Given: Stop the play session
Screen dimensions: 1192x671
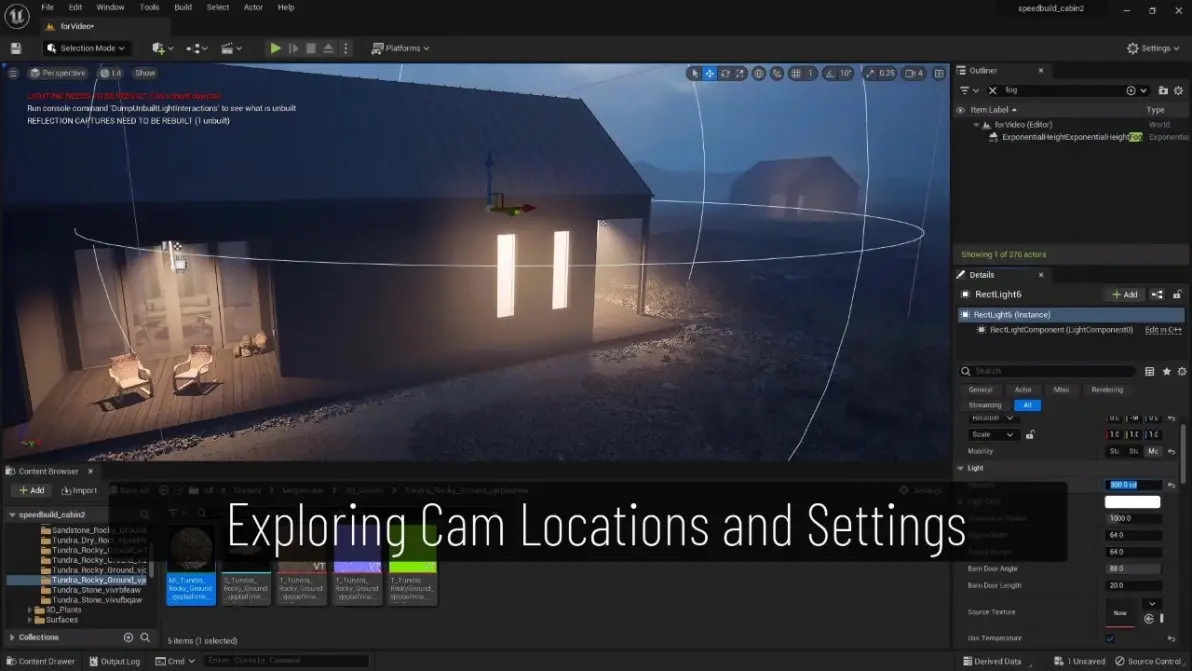Looking at the screenshot, I should 311,48.
